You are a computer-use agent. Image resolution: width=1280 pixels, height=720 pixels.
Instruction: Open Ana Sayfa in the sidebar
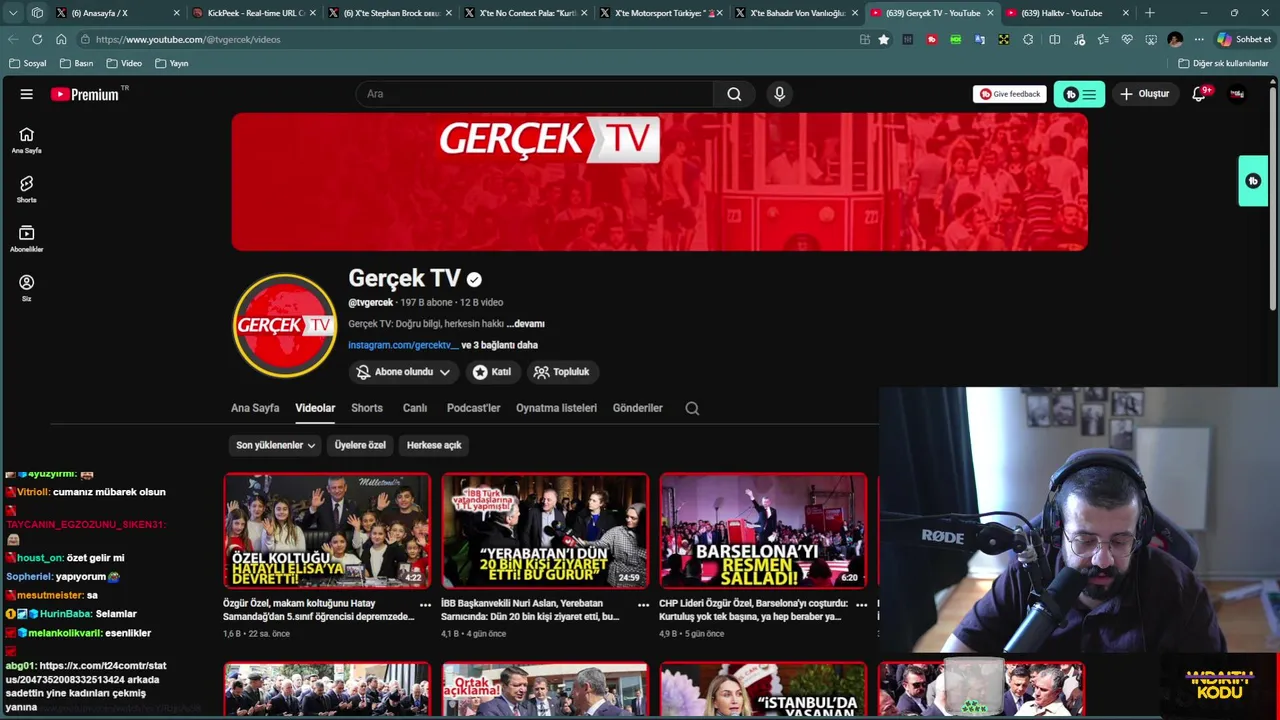[x=27, y=140]
